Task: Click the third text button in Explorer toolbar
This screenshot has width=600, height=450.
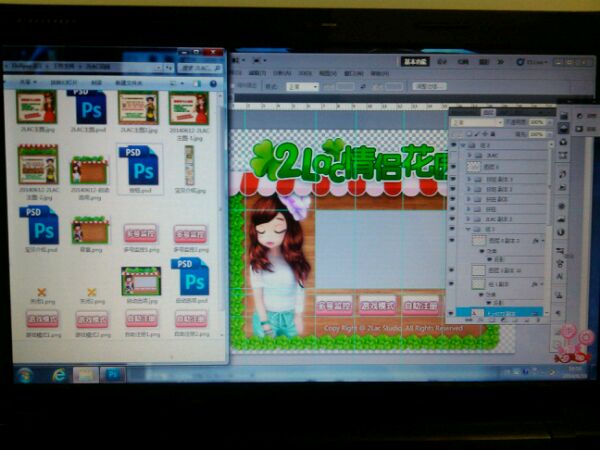Action: click(x=96, y=83)
